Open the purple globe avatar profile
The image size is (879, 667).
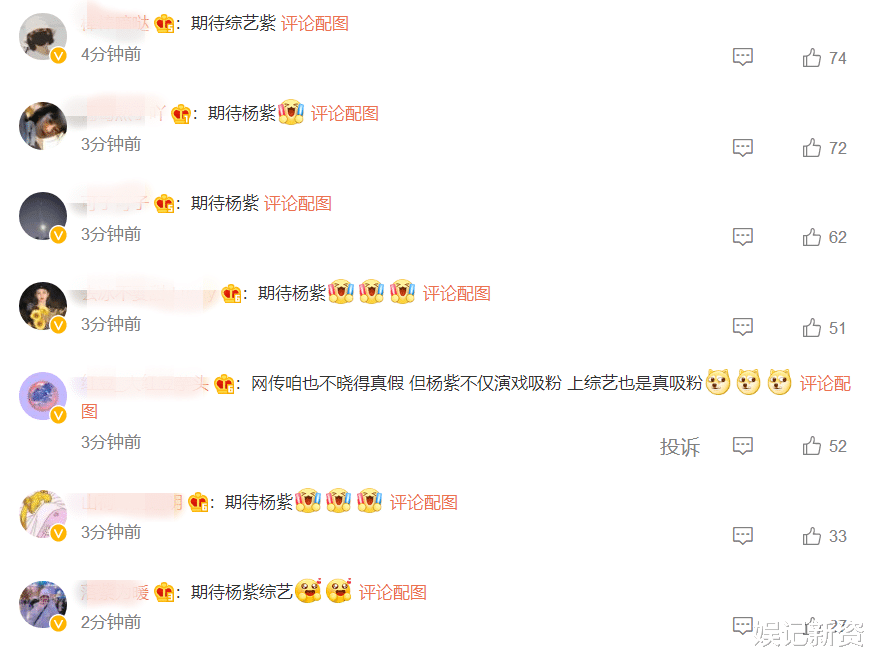tap(43, 396)
